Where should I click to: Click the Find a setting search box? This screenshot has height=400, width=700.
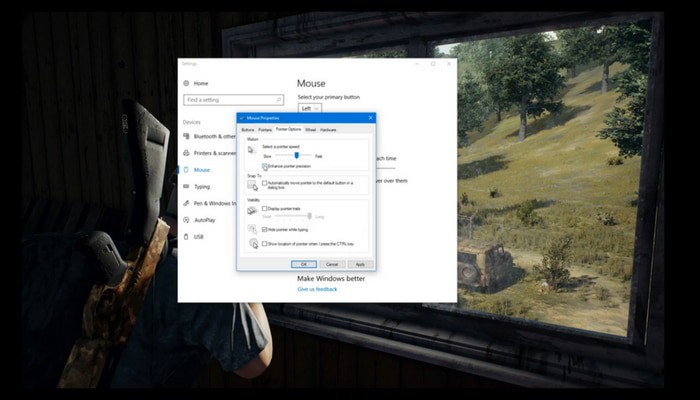point(233,100)
